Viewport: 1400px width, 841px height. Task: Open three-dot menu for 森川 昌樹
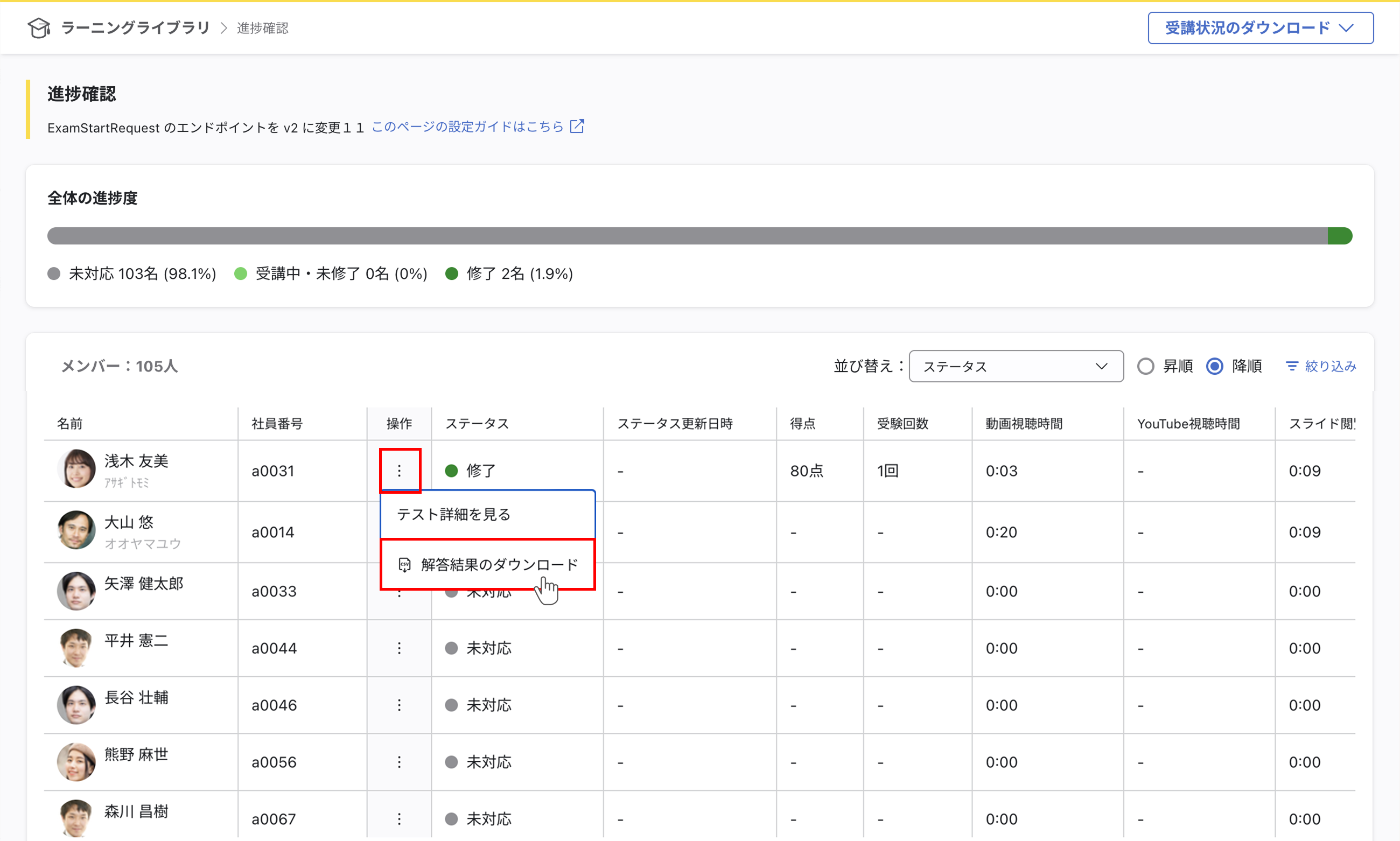[x=400, y=818]
